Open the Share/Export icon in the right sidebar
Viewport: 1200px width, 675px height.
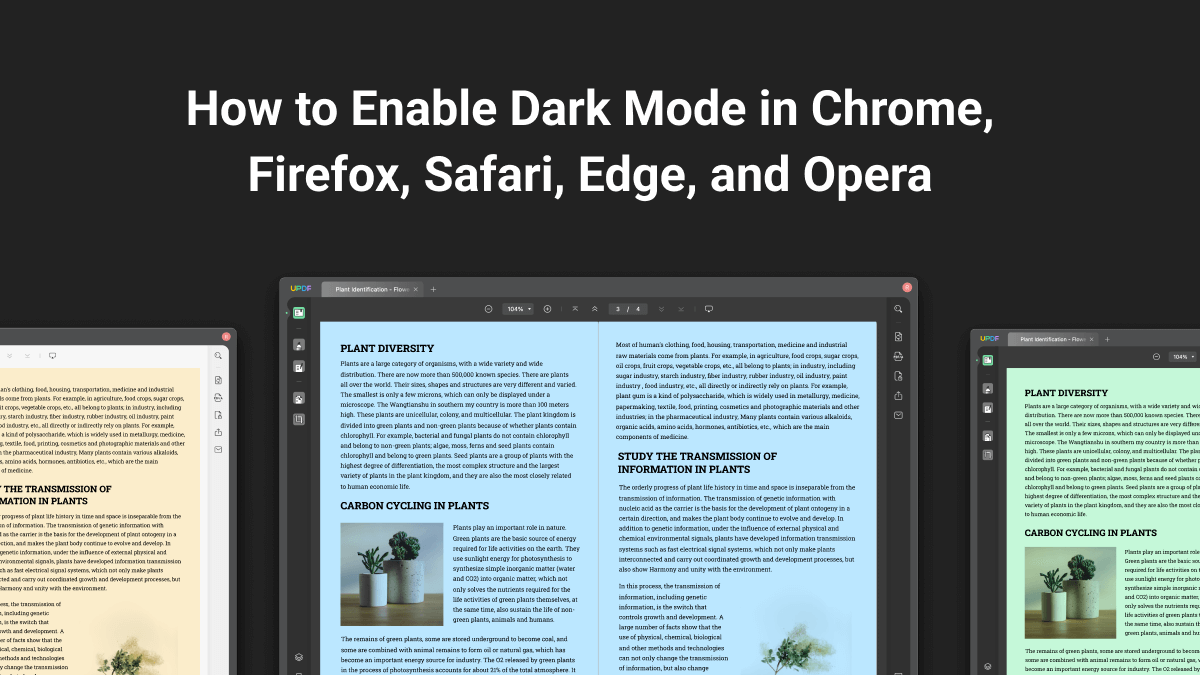[x=898, y=396]
